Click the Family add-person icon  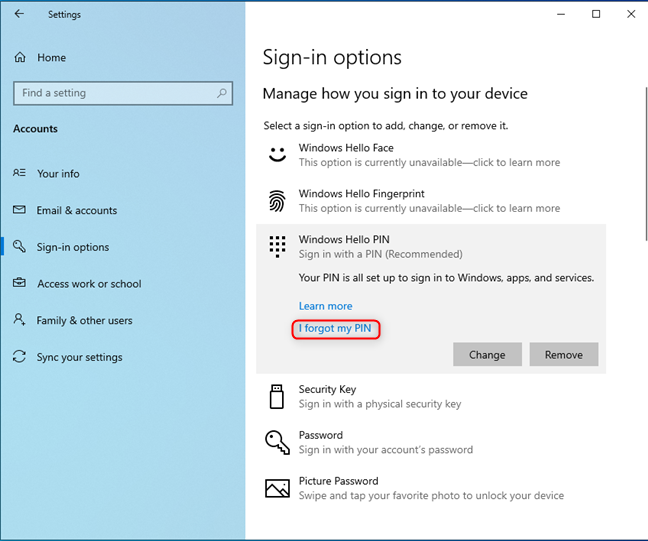19,319
